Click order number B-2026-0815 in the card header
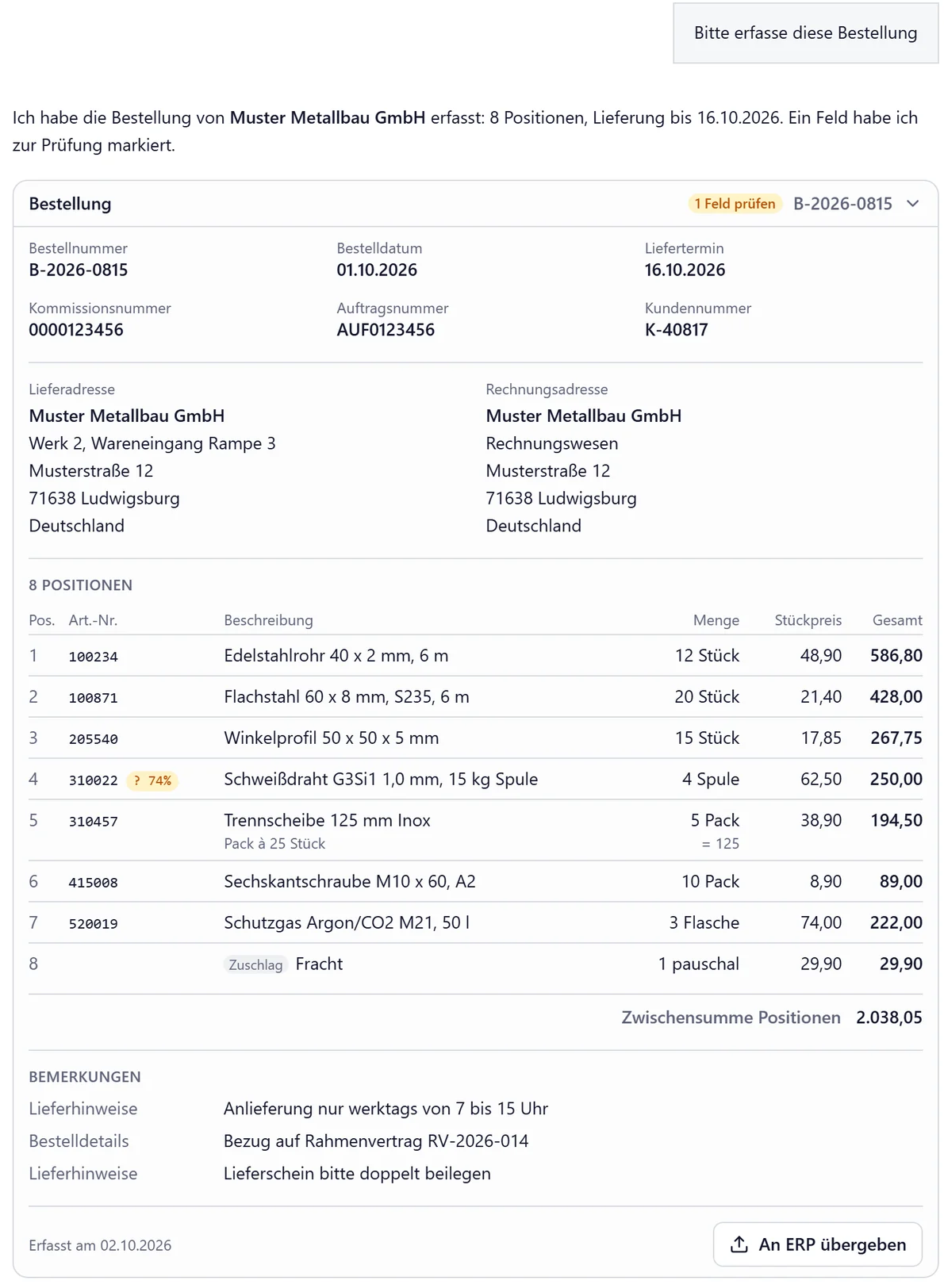This screenshot has width=944, height=1288. [x=842, y=204]
